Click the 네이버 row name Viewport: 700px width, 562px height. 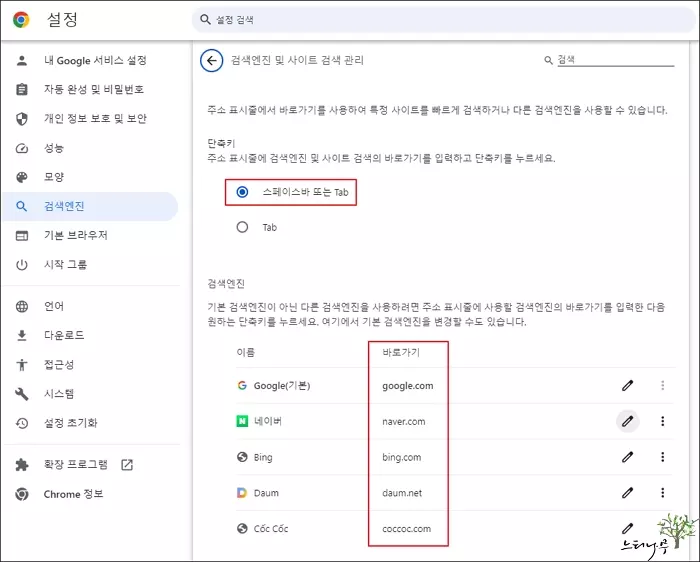click(267, 421)
